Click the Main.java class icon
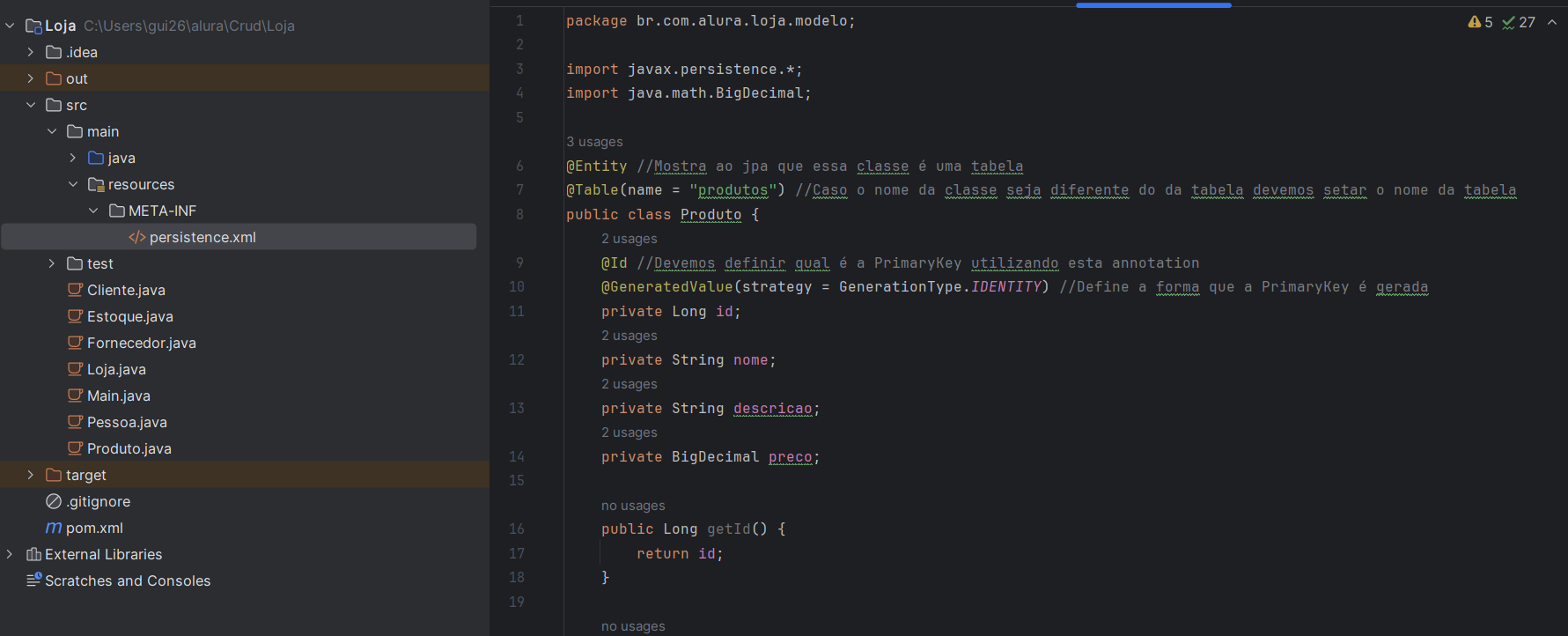 (75, 396)
